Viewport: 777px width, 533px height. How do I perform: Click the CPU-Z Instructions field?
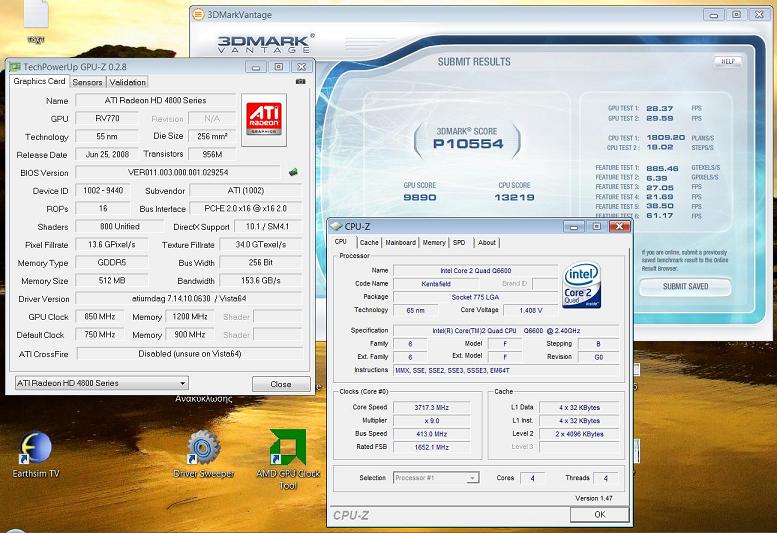coord(506,370)
